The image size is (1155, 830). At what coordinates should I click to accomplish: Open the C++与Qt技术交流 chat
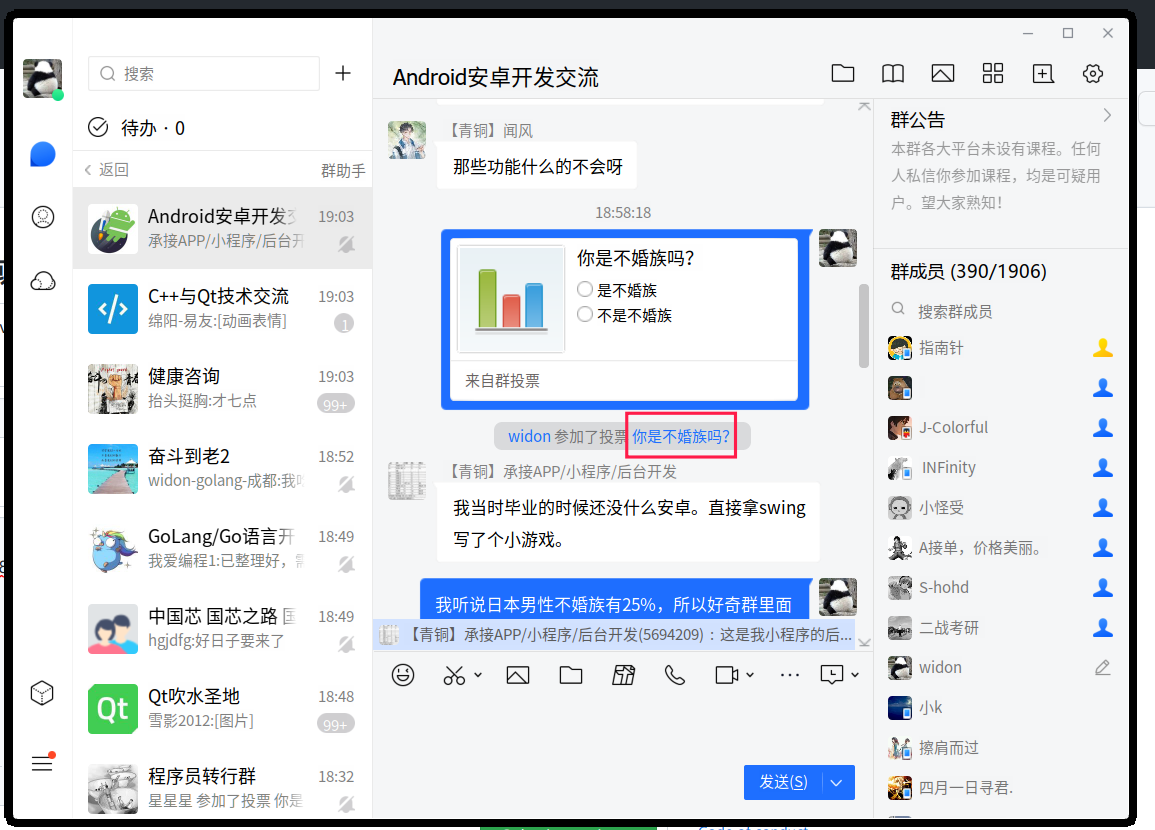pyautogui.click(x=222, y=309)
